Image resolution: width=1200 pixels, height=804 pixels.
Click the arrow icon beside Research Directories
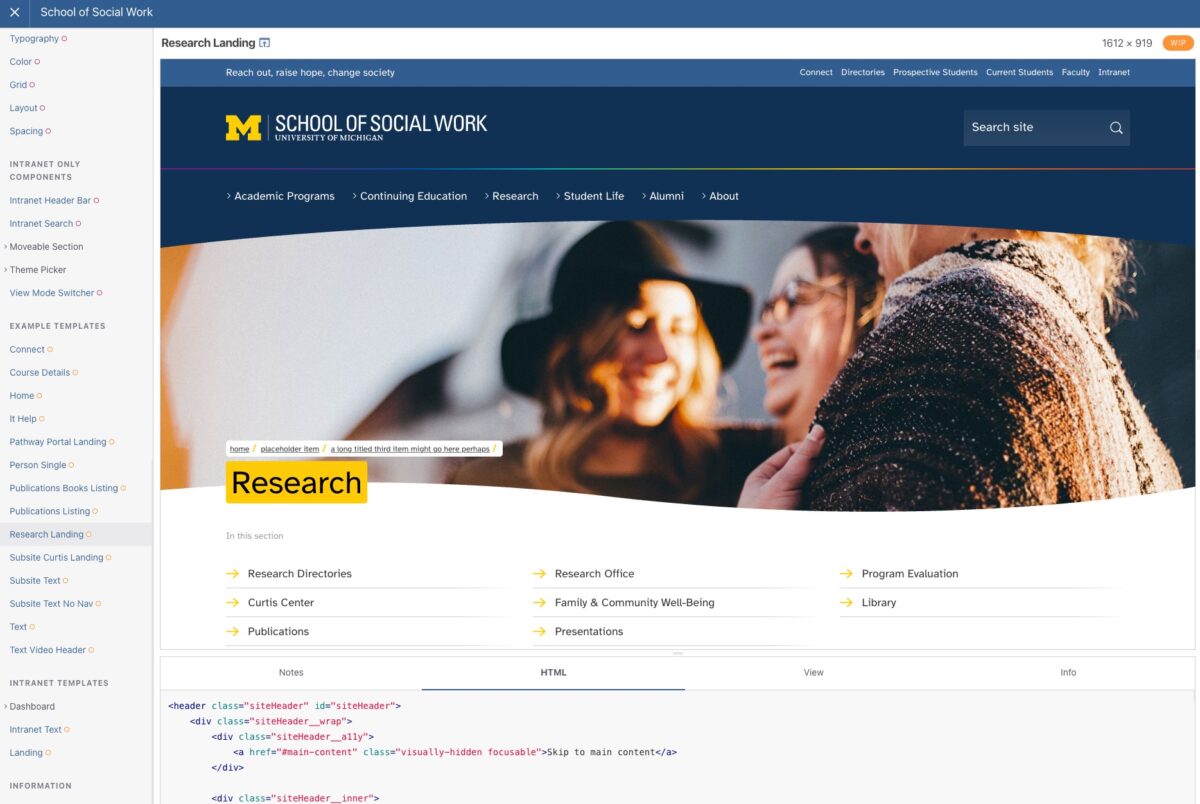(233, 574)
